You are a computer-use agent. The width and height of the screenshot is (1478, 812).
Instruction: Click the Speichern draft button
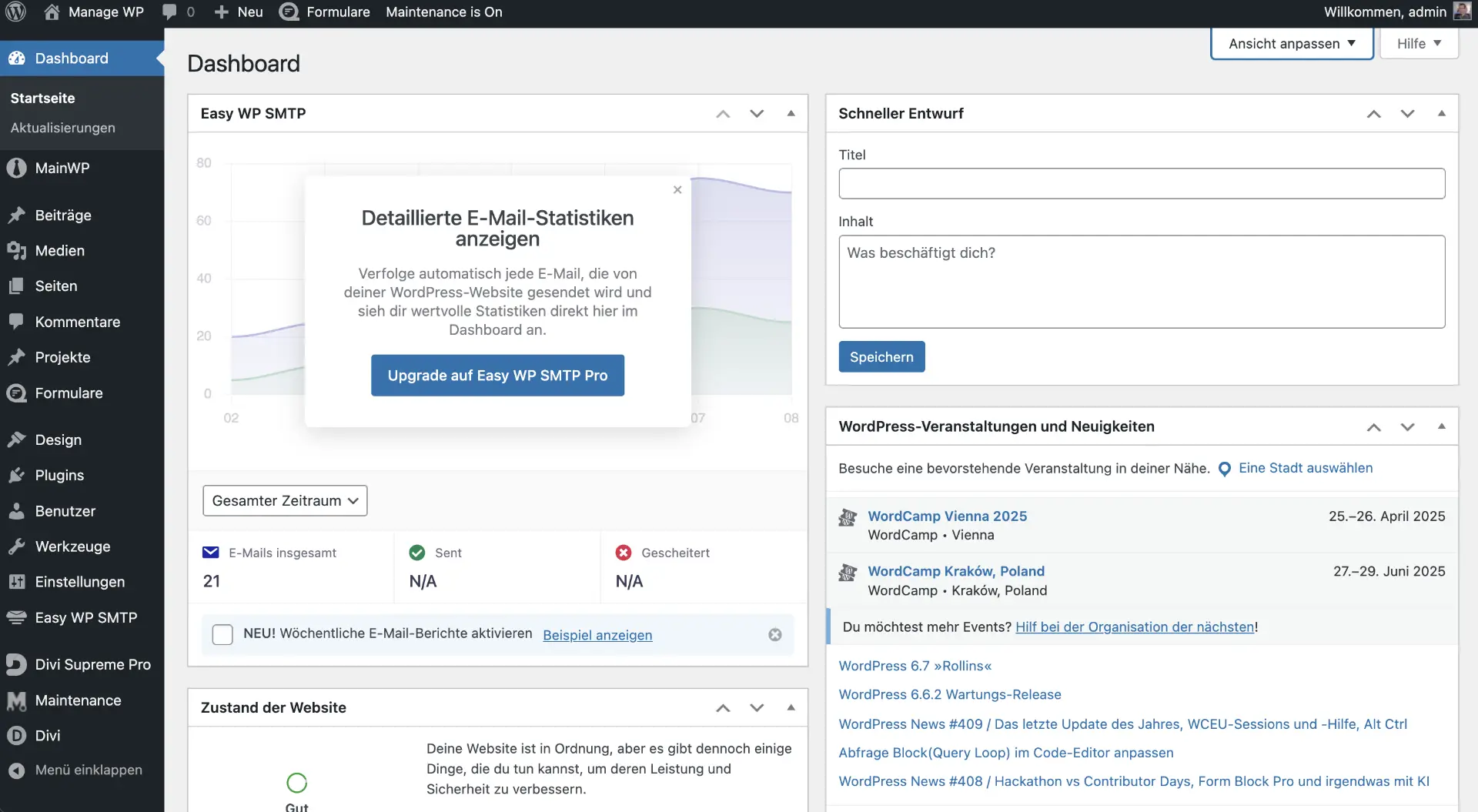(881, 357)
